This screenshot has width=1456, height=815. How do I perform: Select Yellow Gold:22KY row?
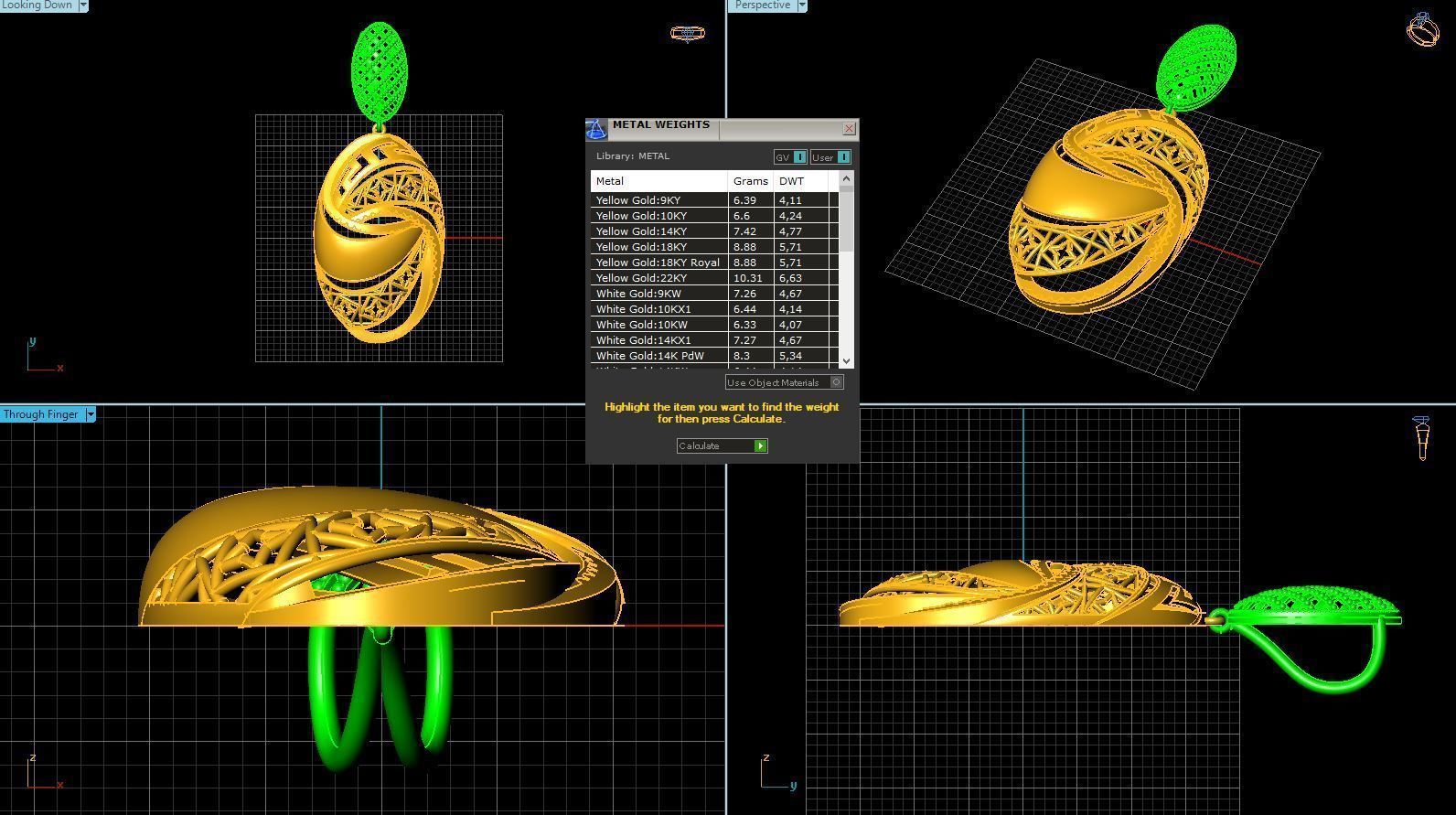coord(714,278)
